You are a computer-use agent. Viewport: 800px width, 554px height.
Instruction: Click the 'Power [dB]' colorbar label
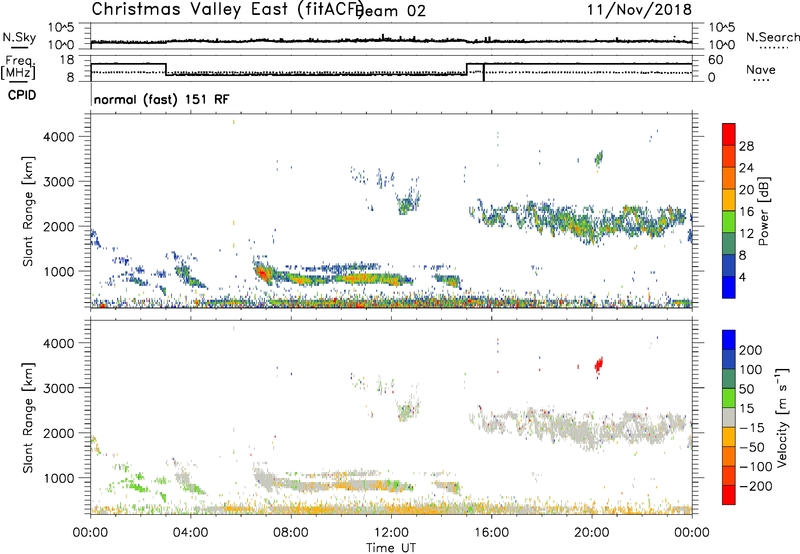(x=763, y=211)
